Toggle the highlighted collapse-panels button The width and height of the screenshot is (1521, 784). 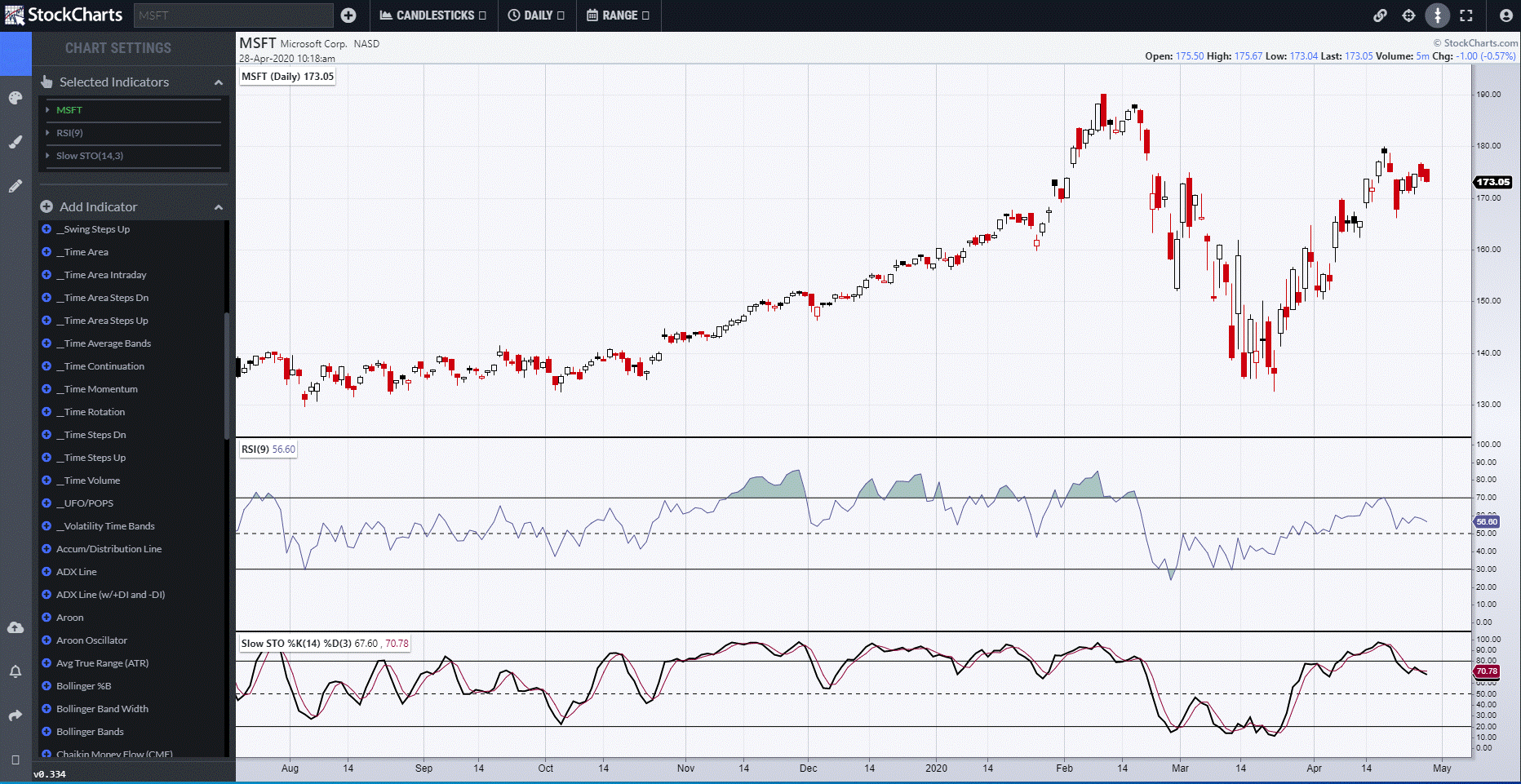coord(1437,16)
